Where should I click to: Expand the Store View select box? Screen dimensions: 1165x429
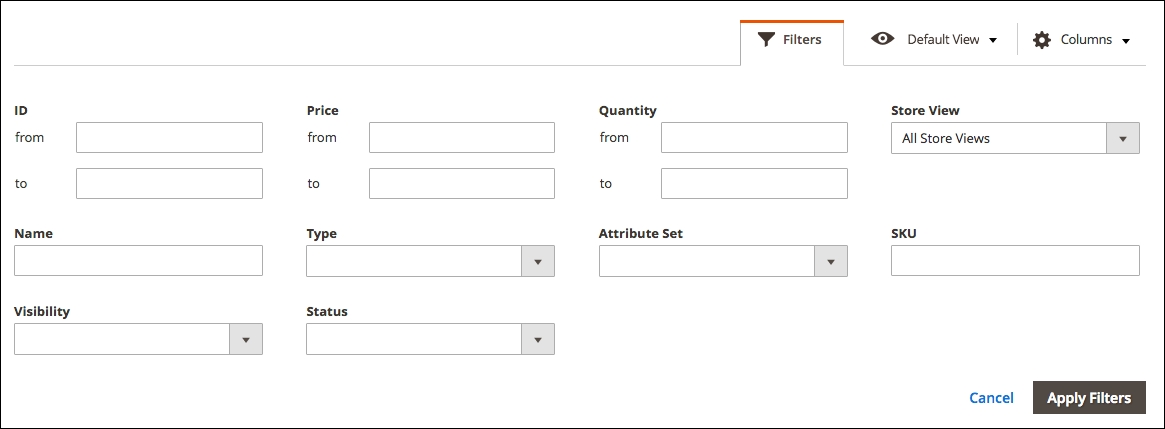click(1015, 138)
